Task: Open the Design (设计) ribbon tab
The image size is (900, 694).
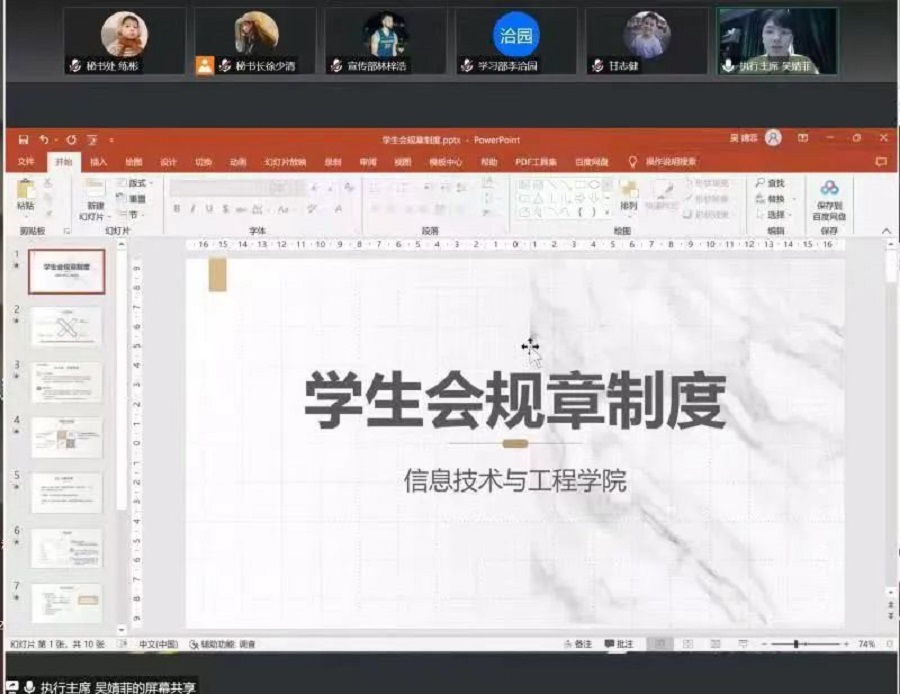Action: [168, 162]
